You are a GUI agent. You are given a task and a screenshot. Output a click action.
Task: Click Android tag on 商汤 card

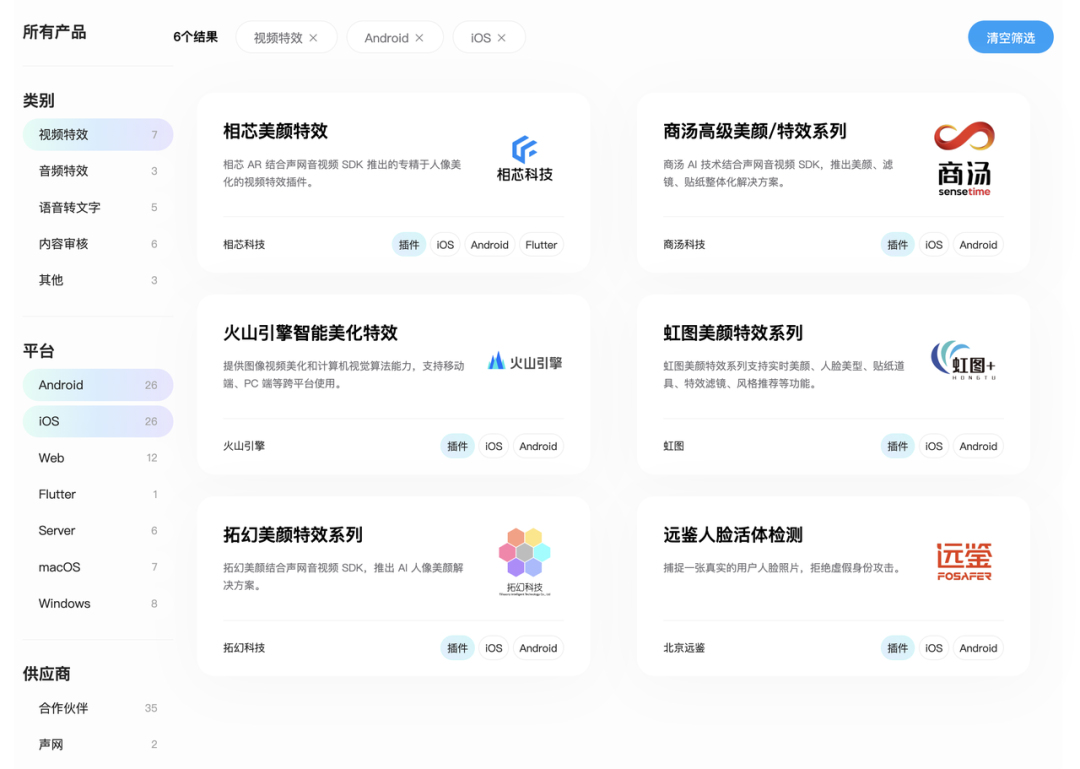point(978,245)
